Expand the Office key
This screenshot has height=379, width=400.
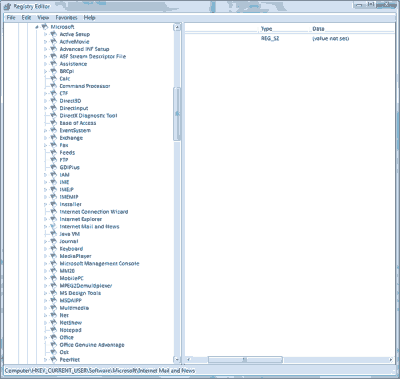[46, 338]
